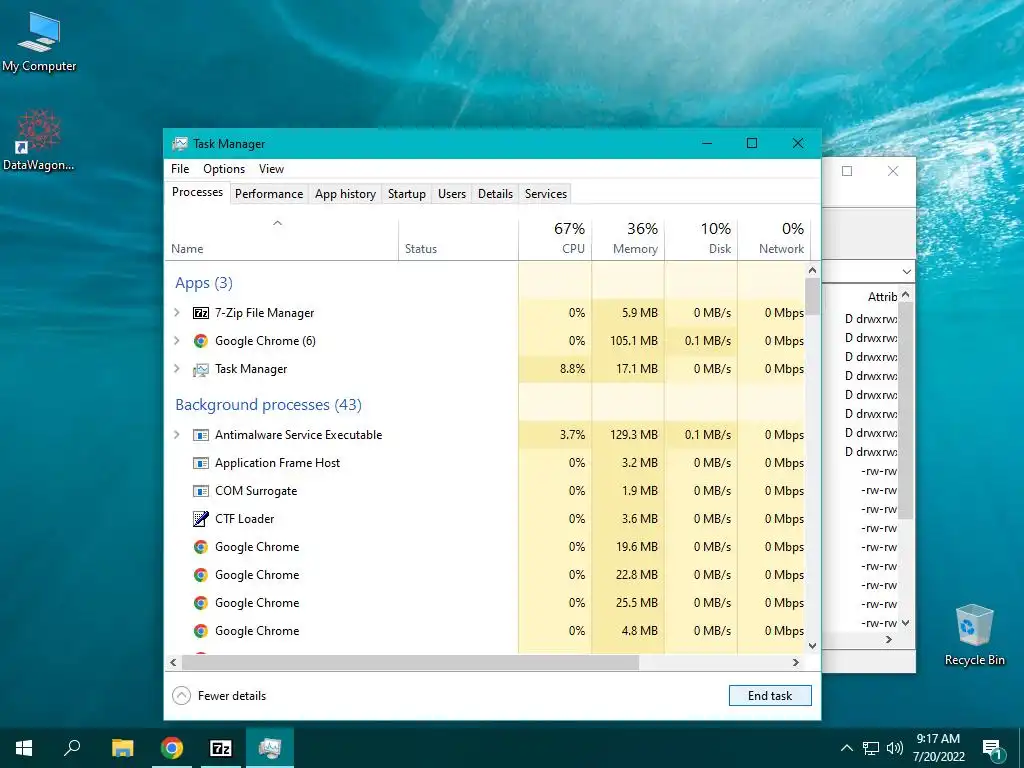Open the DataWagon desktop shortcut
Image resolution: width=1024 pixels, height=768 pixels.
[38, 140]
